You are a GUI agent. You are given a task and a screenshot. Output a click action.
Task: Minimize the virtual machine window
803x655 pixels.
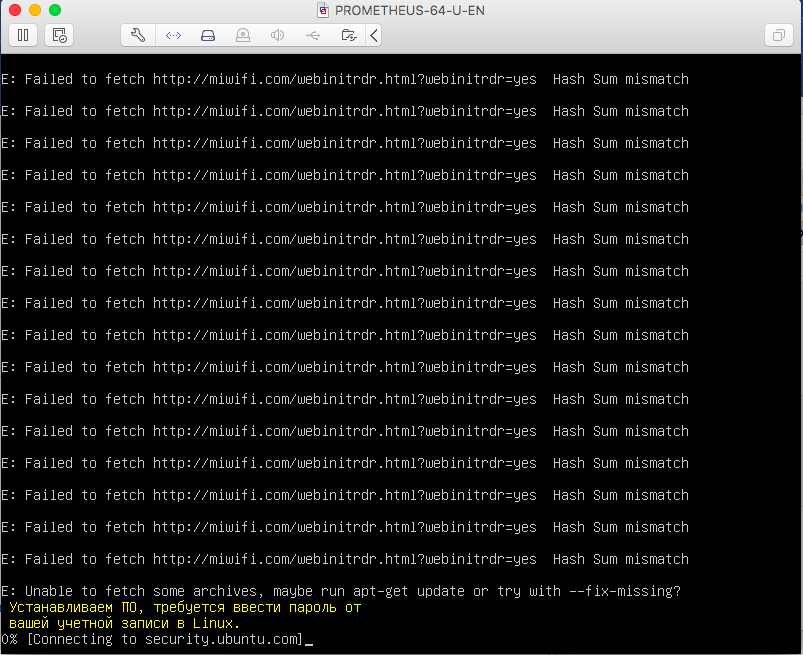pos(35,10)
